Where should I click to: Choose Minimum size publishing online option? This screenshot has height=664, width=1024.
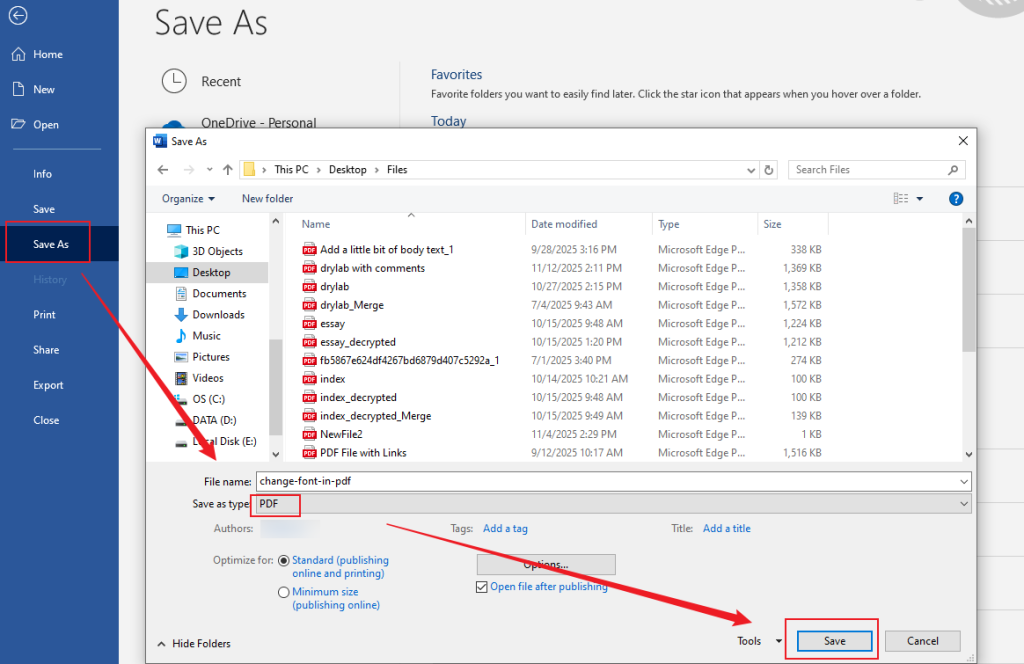click(283, 592)
